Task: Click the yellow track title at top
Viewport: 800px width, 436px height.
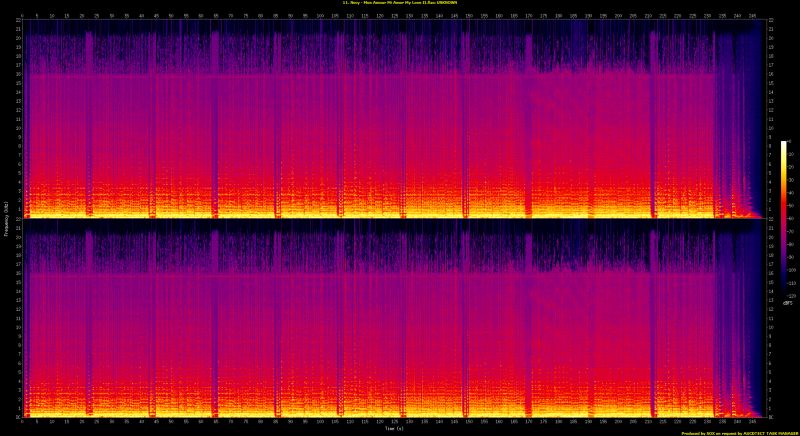Action: (399, 3)
